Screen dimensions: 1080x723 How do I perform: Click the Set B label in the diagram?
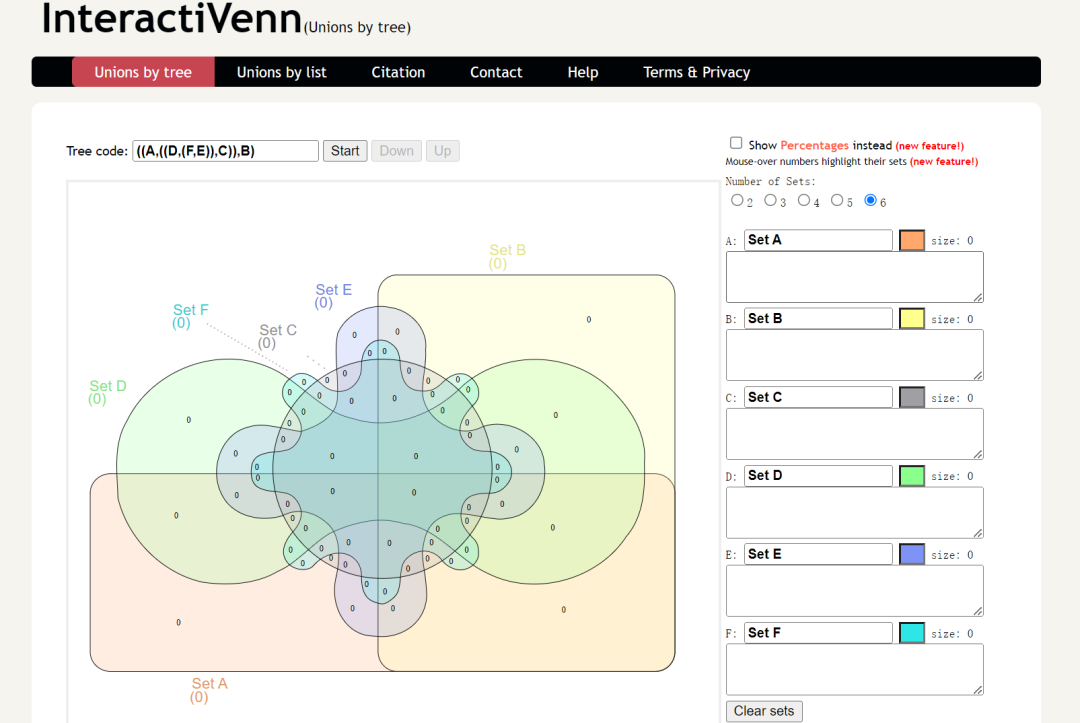508,250
